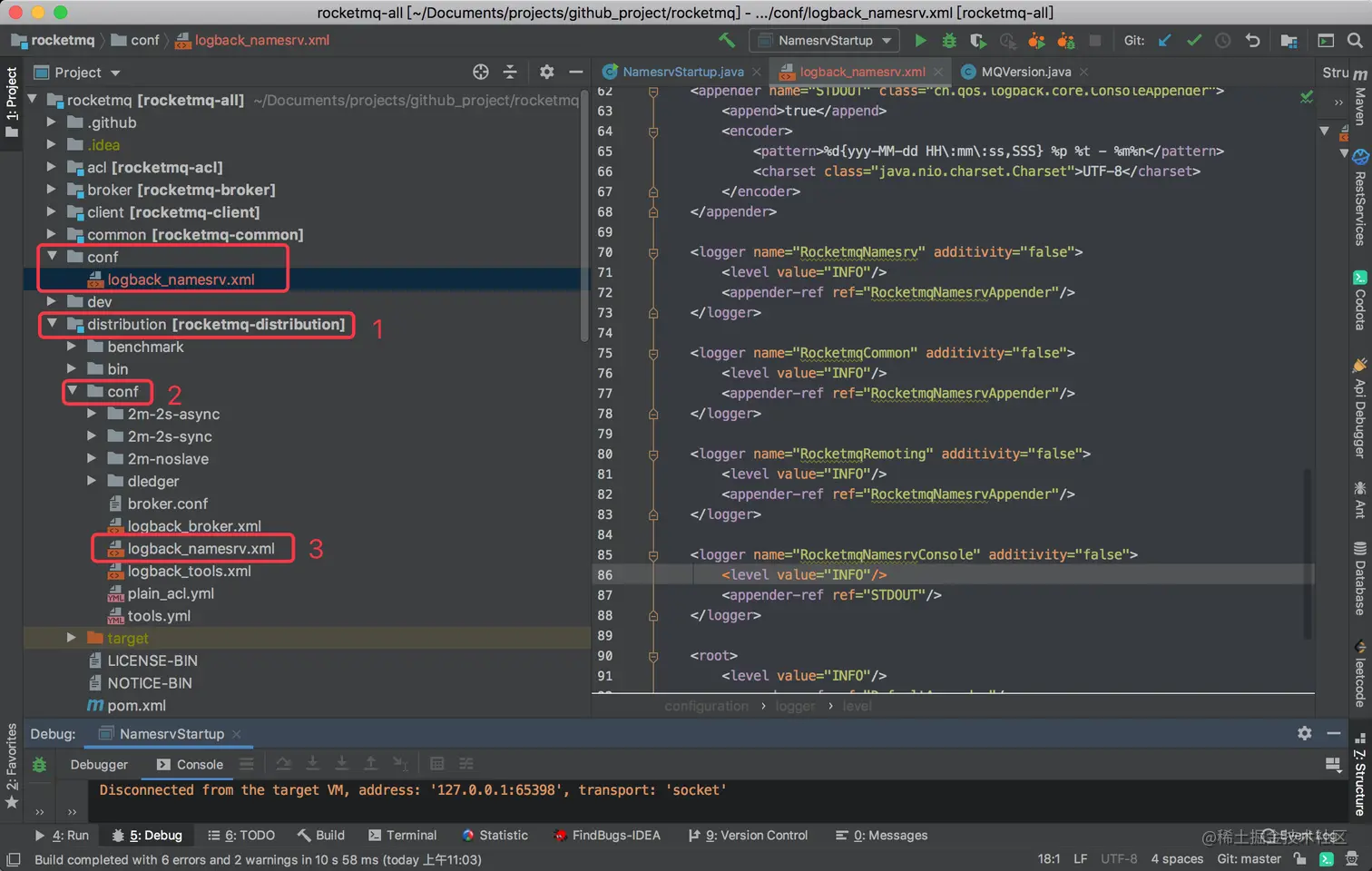Click Git update project arrow

click(x=1165, y=40)
